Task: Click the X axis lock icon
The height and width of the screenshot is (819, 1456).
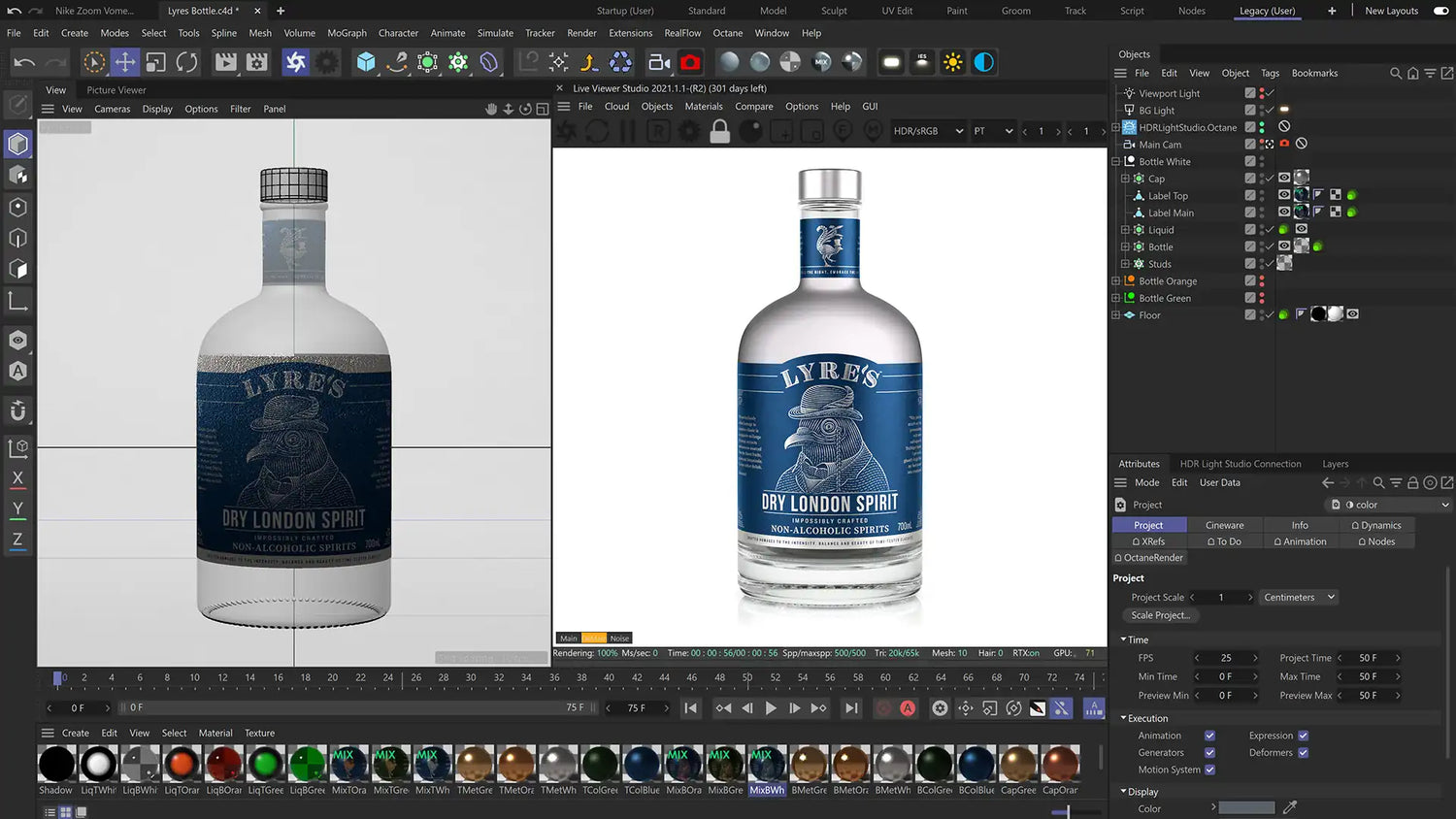Action: [x=17, y=477]
